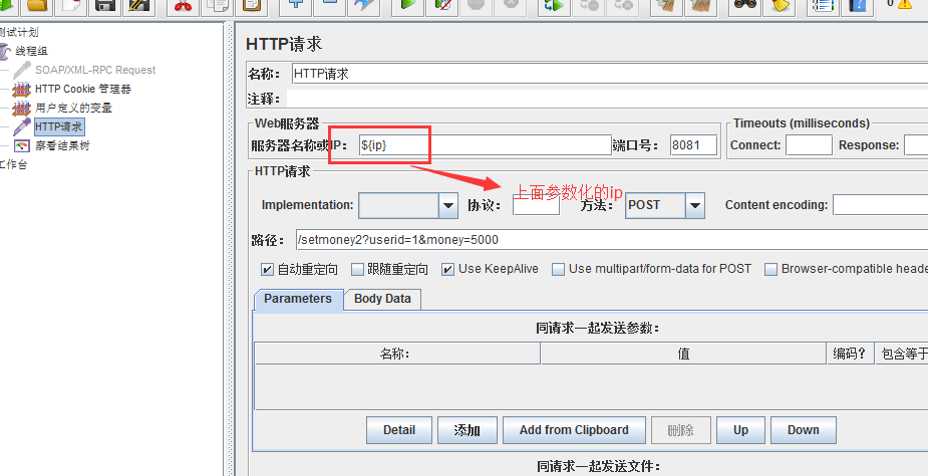Click the Connect timeout field
928x476 pixels.
[x=808, y=145]
